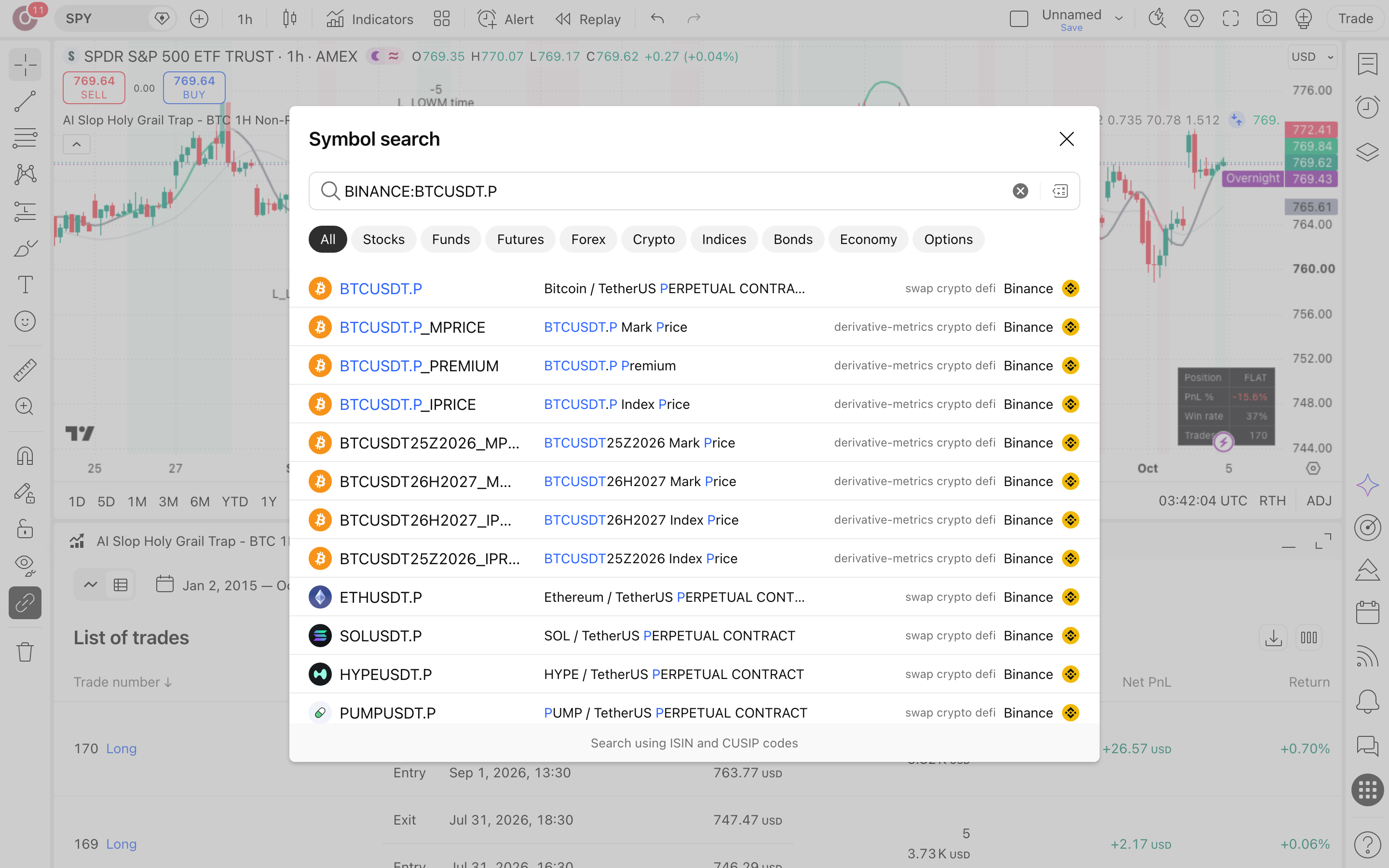Select the text annotation tool

coord(25,284)
